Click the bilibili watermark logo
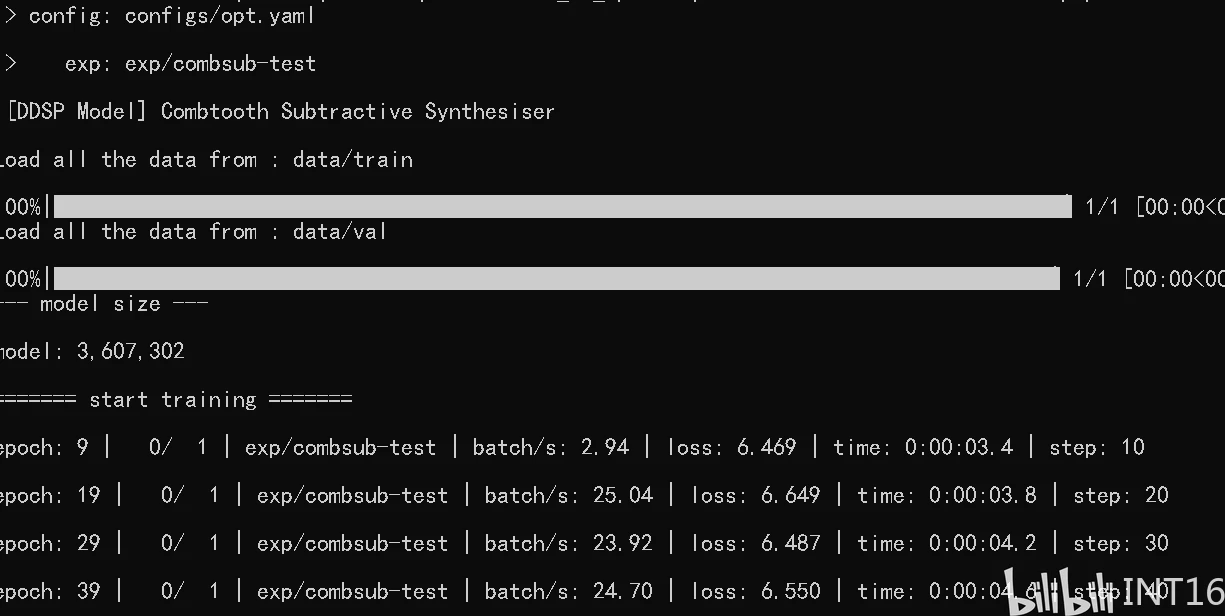Viewport: 1225px width, 616px height. [1059, 592]
